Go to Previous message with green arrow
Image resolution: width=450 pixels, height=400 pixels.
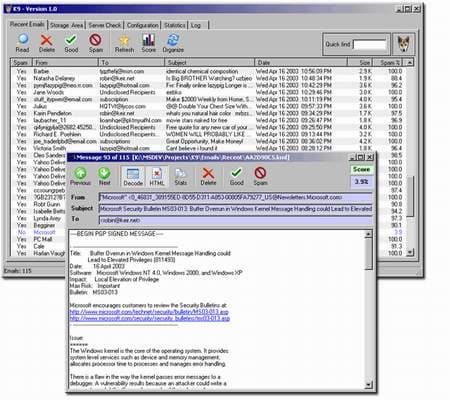80,176
